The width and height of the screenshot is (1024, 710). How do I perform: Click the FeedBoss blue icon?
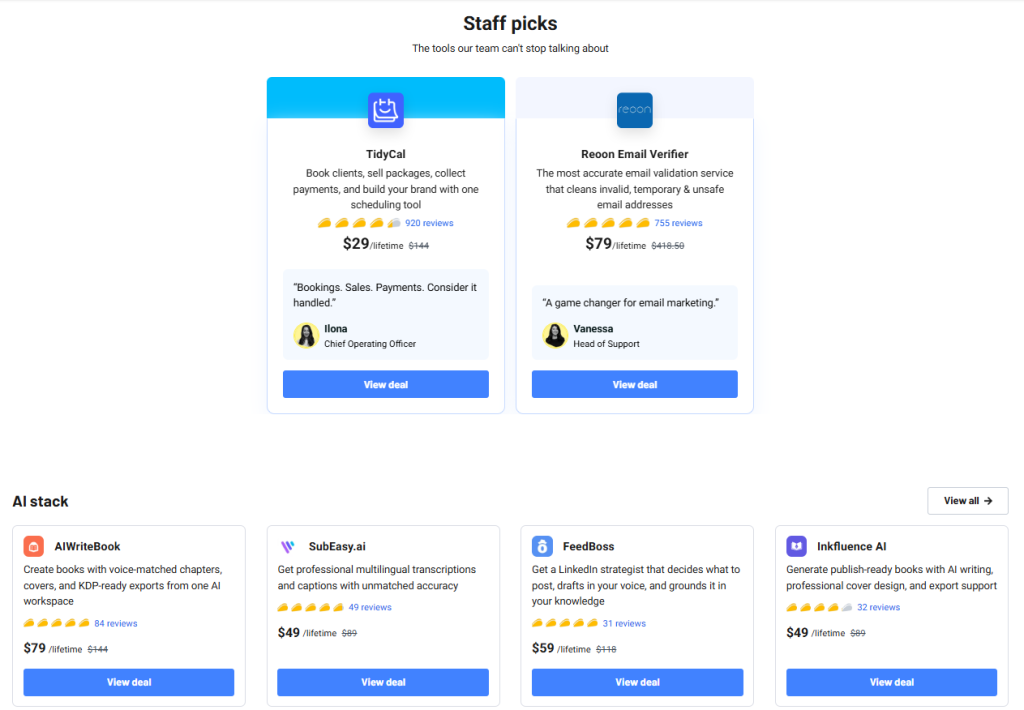542,546
